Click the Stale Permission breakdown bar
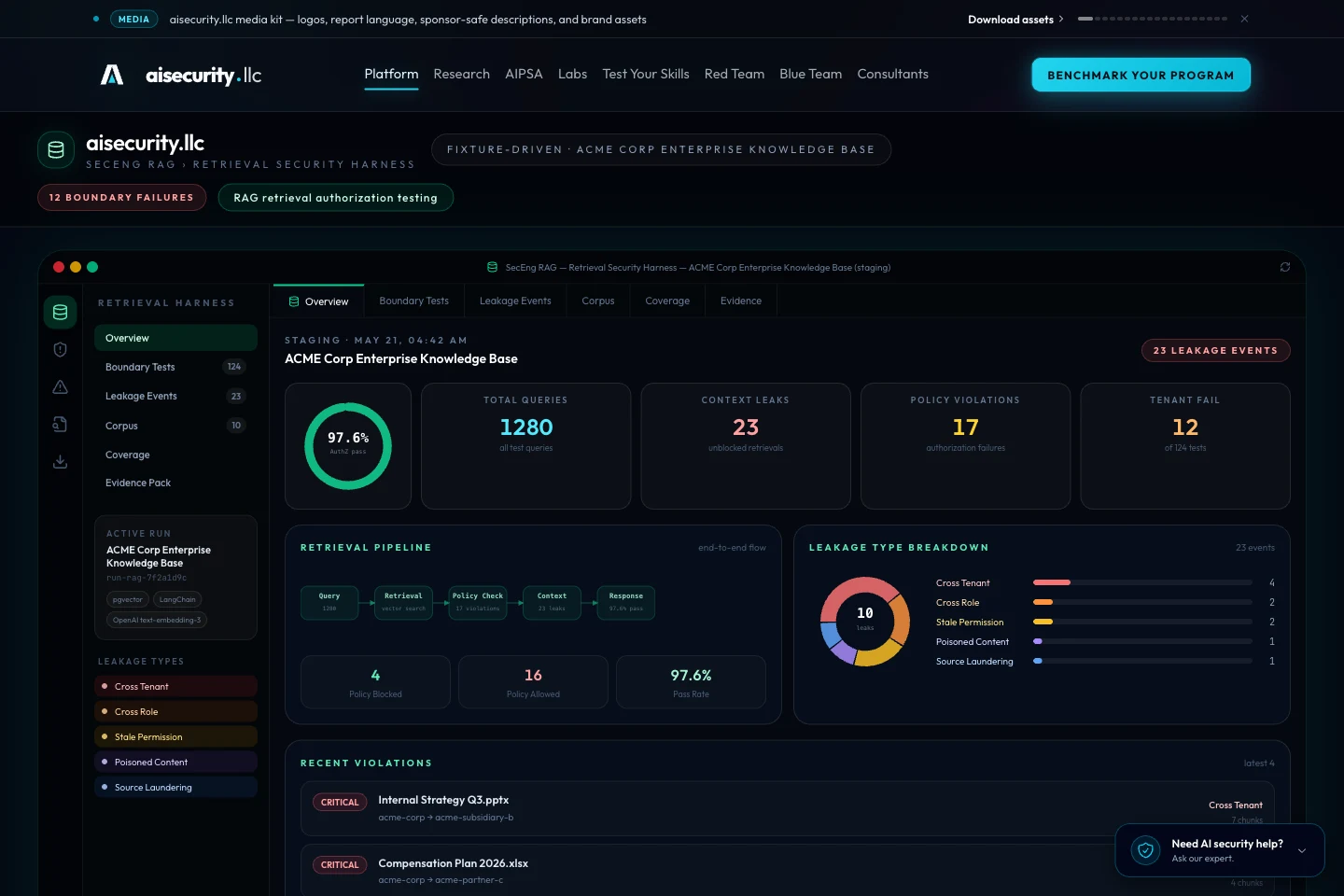1344x896 pixels. pos(1142,622)
